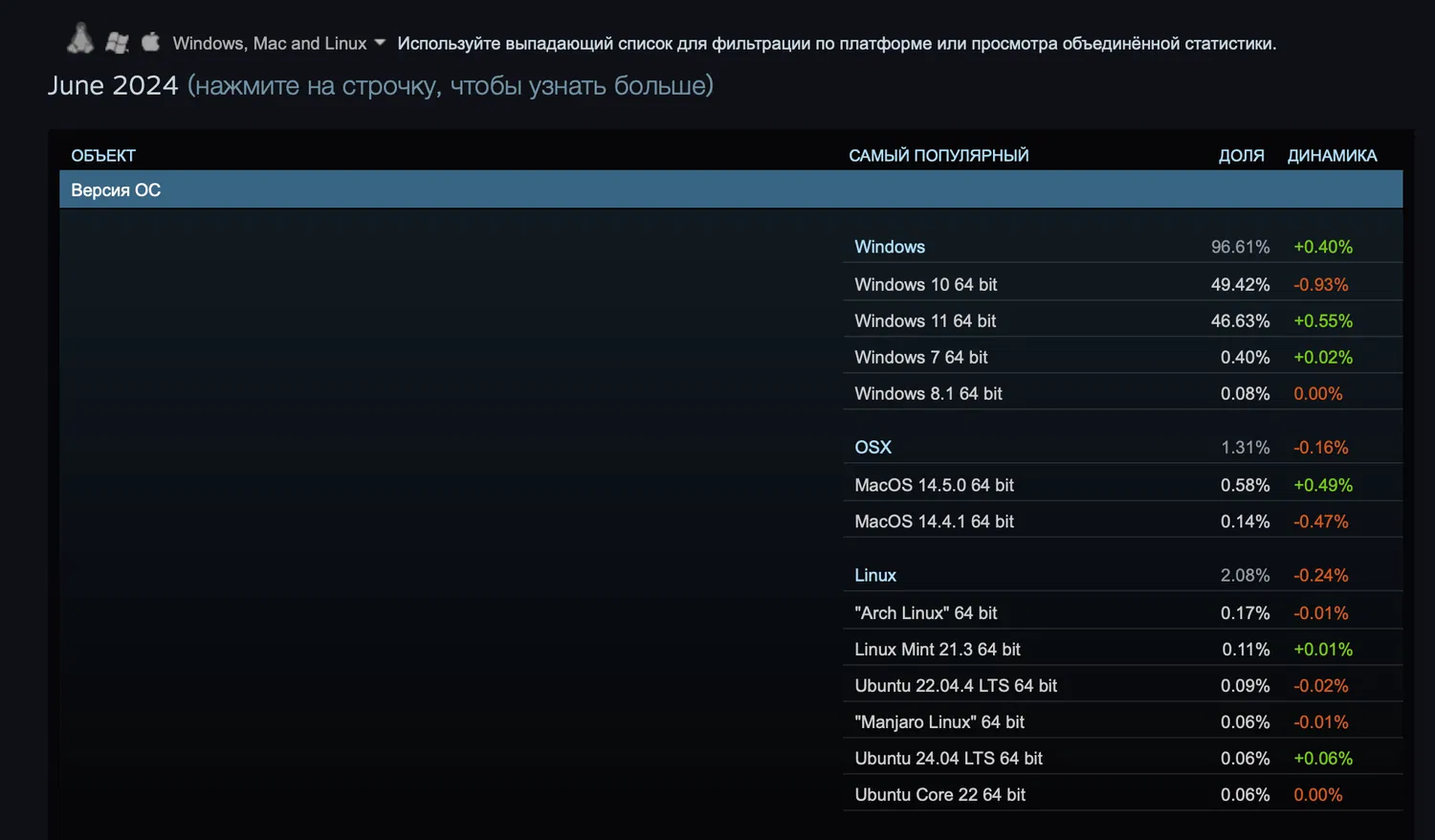This screenshot has width=1435, height=840.
Task: Click the Windows 7 64 bit row
Action: click(1123, 357)
